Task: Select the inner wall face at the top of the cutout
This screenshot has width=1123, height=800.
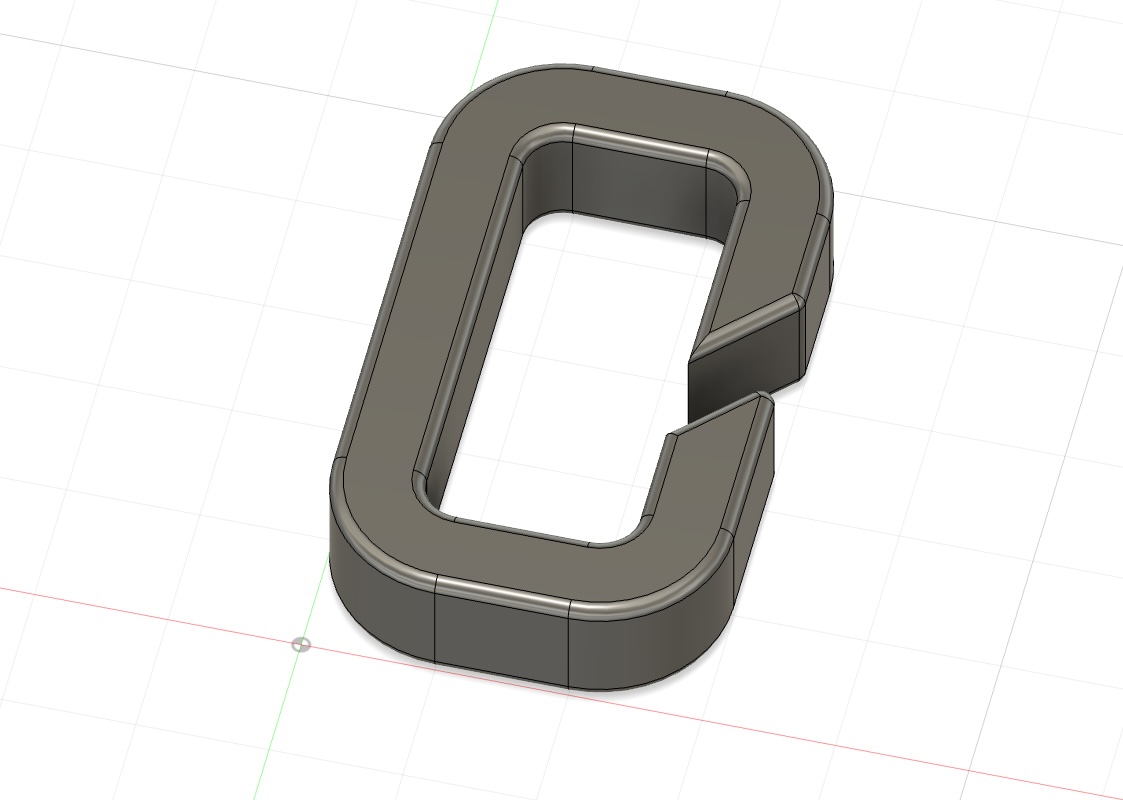Action: click(640, 188)
